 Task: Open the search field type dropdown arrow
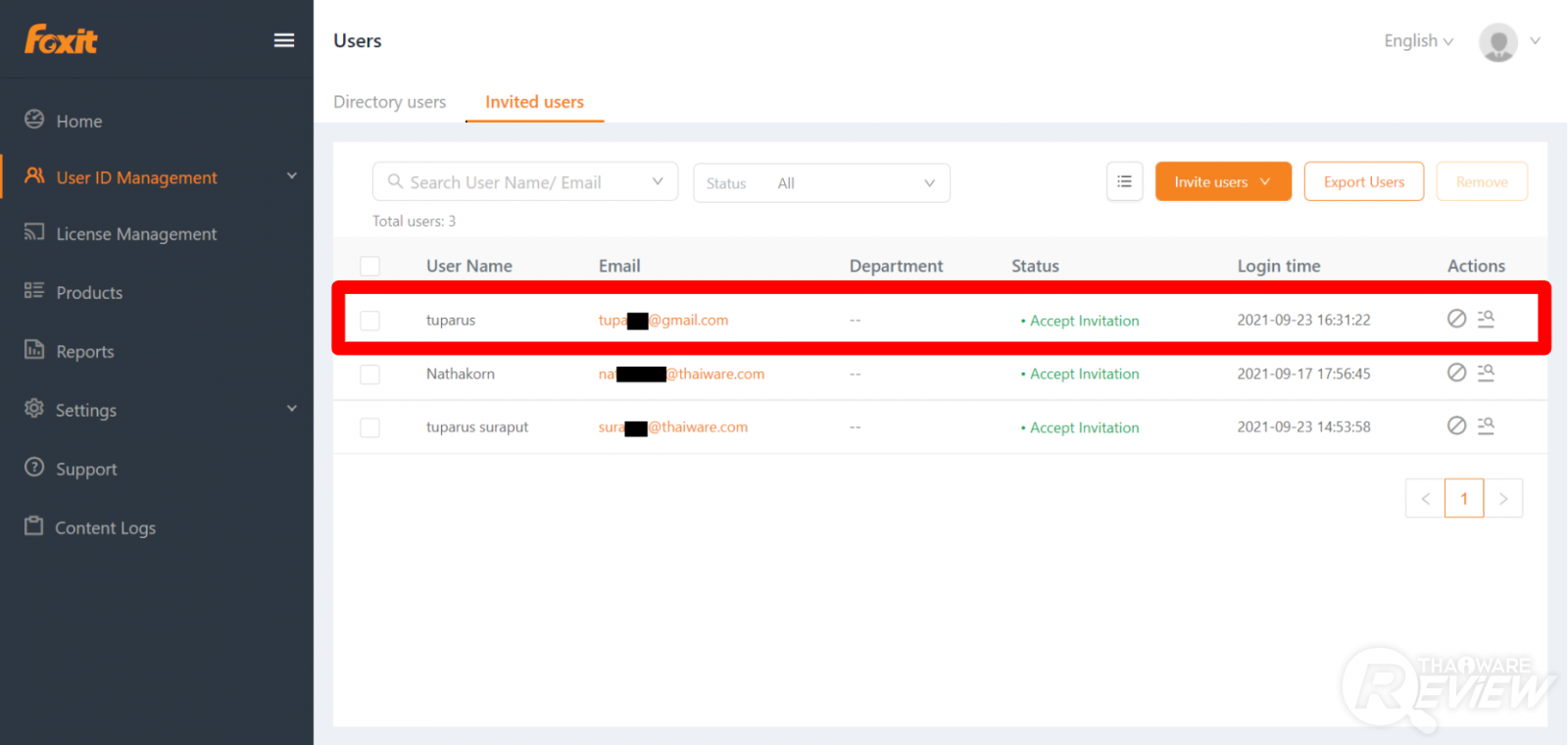click(x=658, y=181)
